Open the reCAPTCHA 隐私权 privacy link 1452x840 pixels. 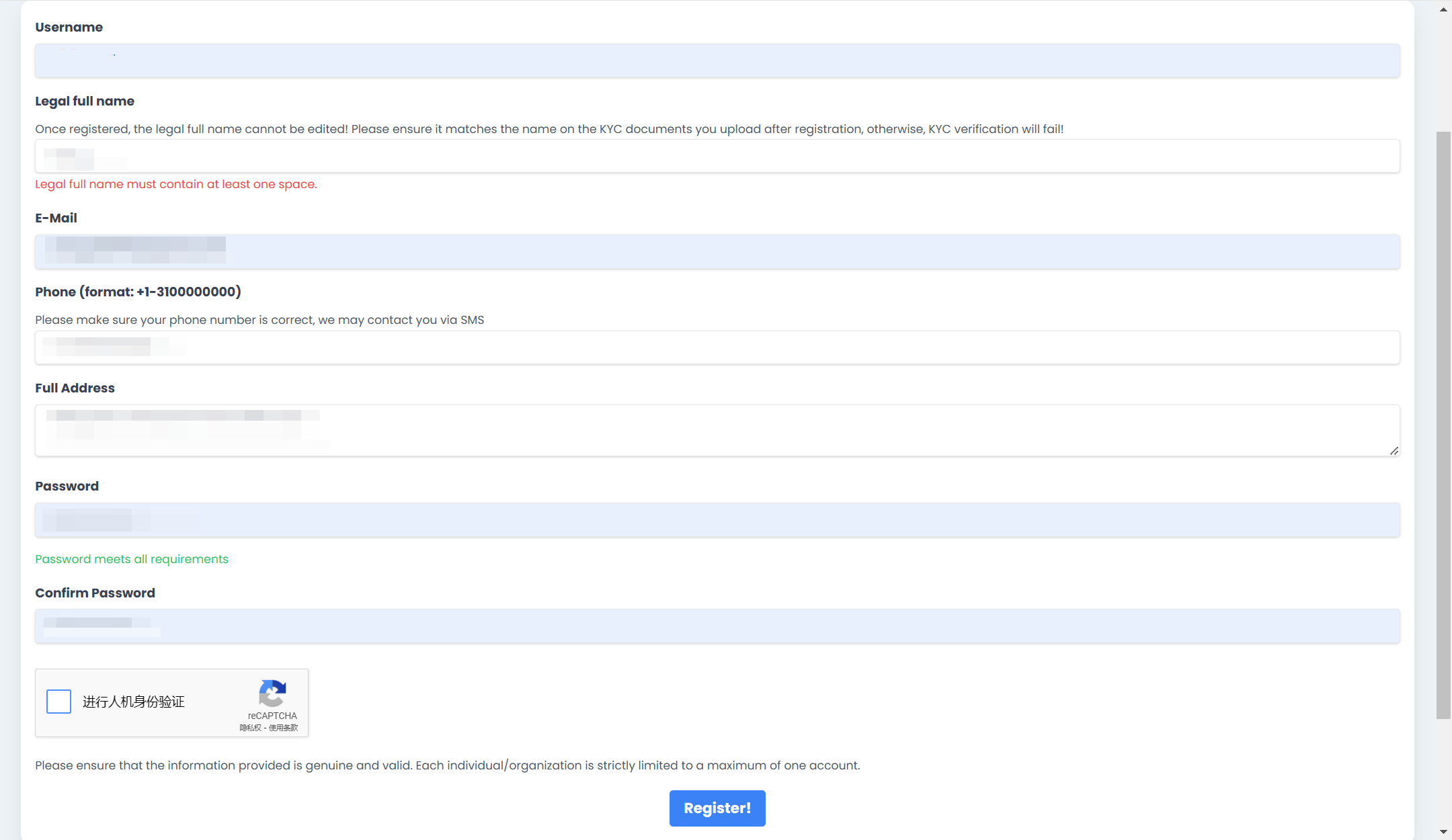point(250,728)
